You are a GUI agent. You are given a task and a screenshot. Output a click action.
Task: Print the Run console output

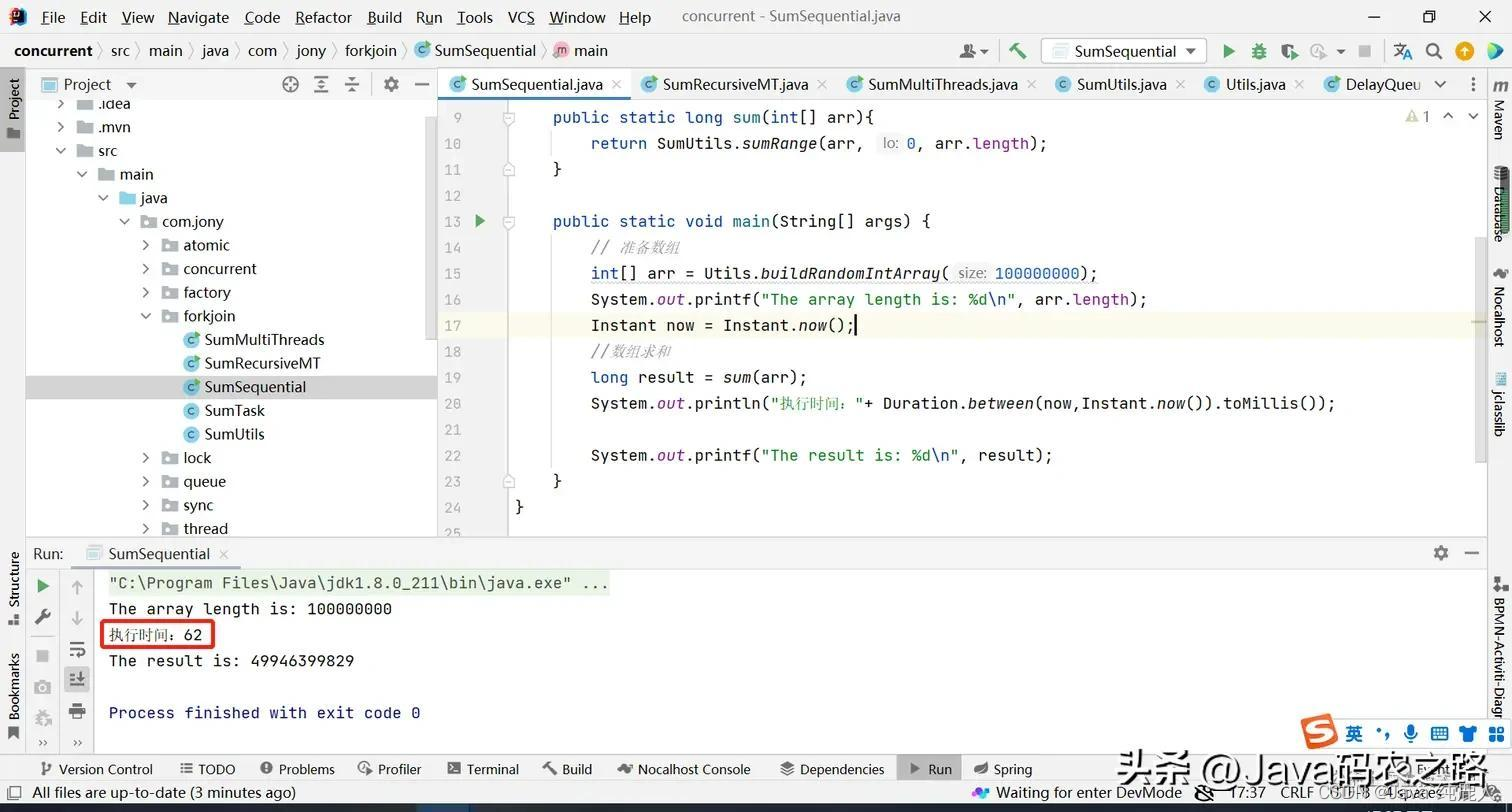tap(77, 711)
